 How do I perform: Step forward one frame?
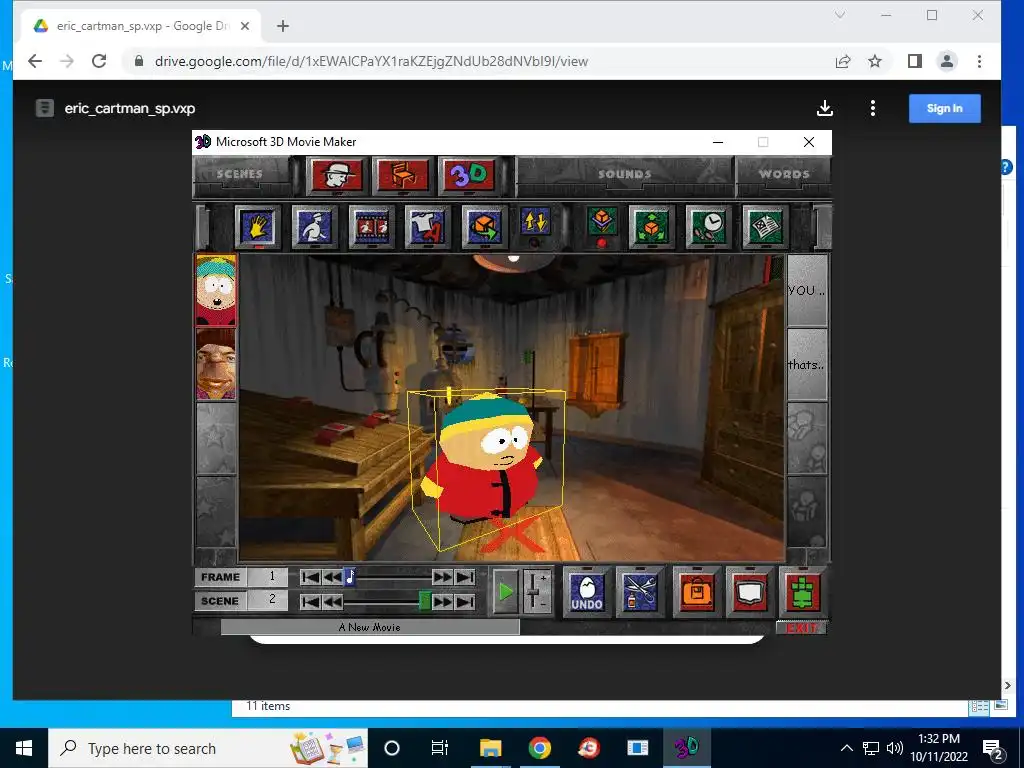click(442, 577)
